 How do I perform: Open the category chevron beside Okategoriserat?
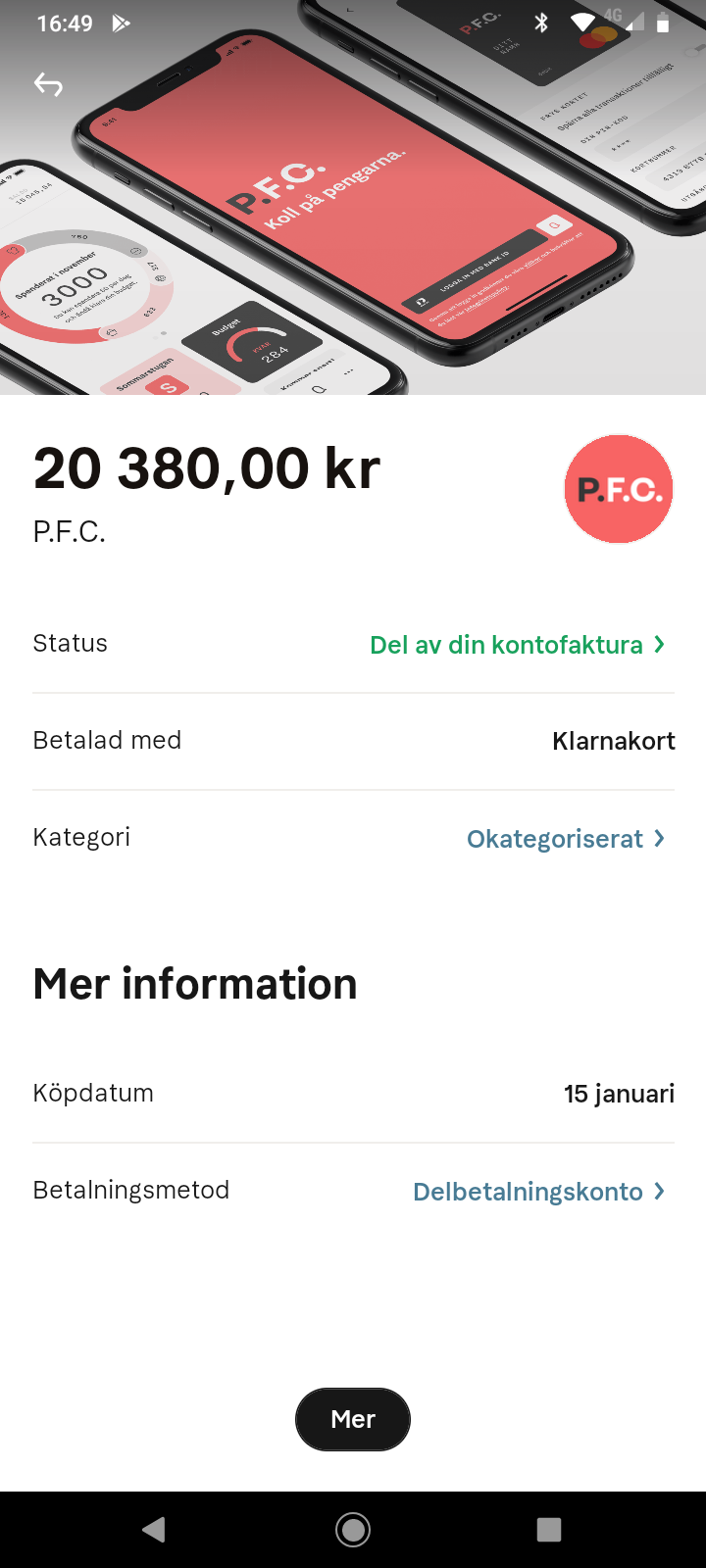660,838
